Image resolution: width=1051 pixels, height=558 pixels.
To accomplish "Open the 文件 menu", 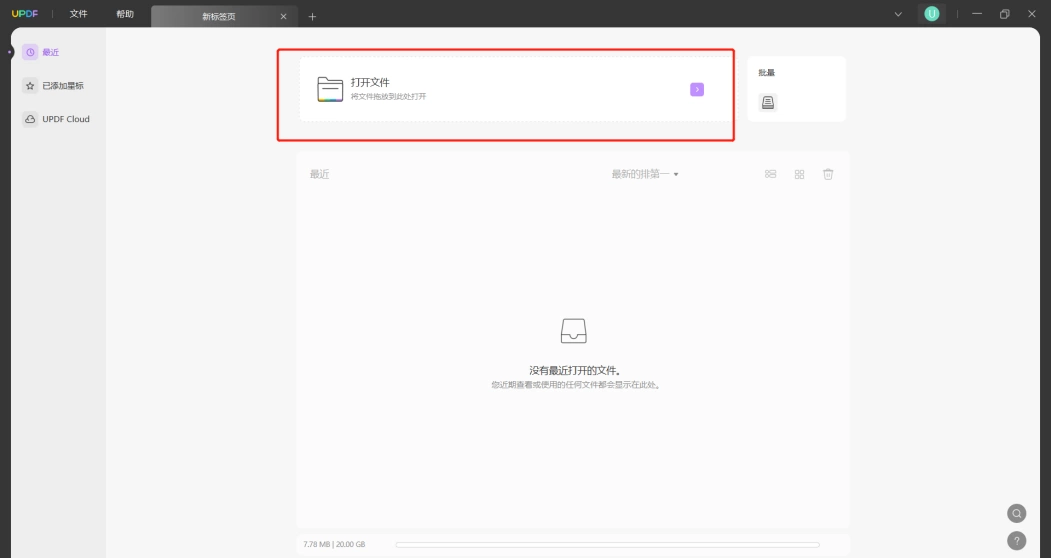I will 78,14.
